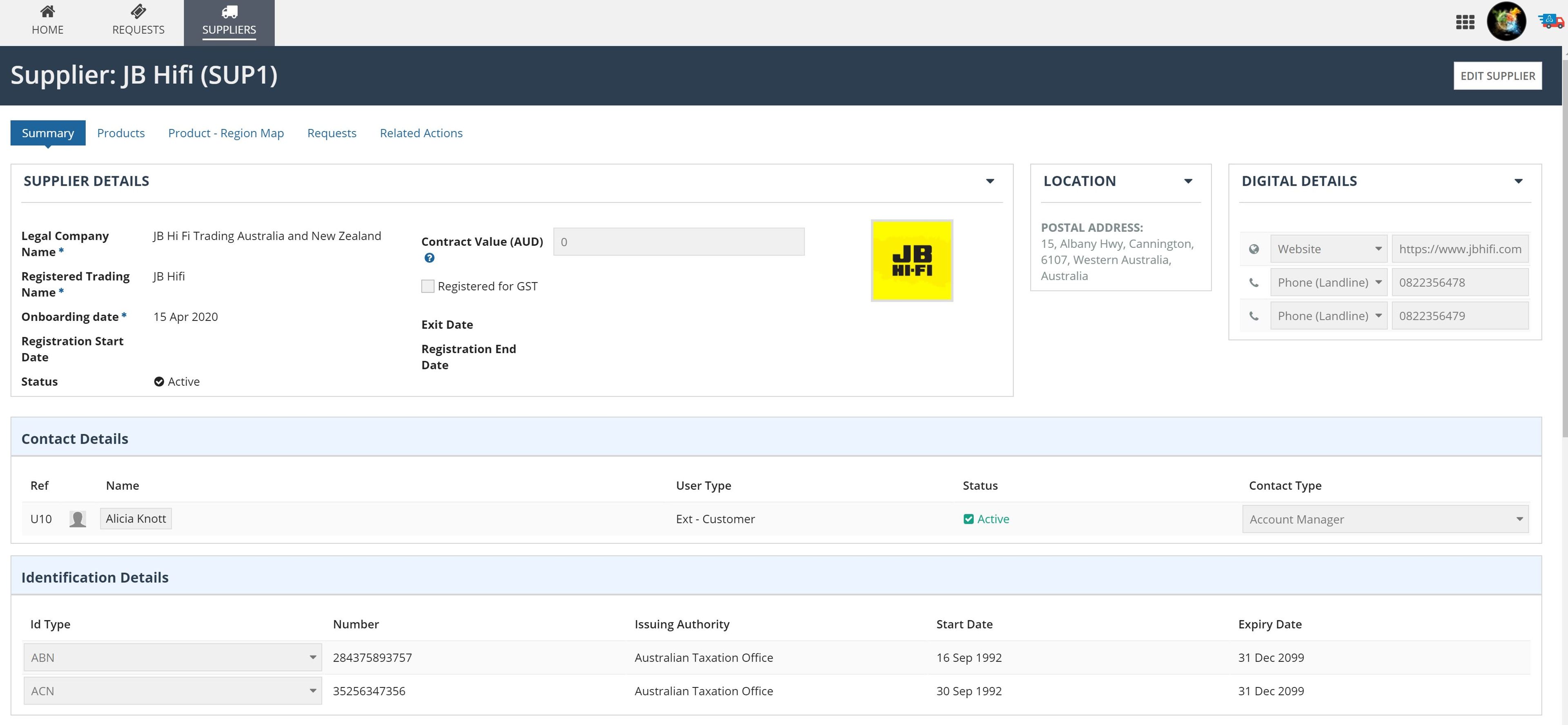Viewport: 1568px width, 725px height.
Task: Click the green Active check icon for Alicia Knott
Action: tap(969, 519)
